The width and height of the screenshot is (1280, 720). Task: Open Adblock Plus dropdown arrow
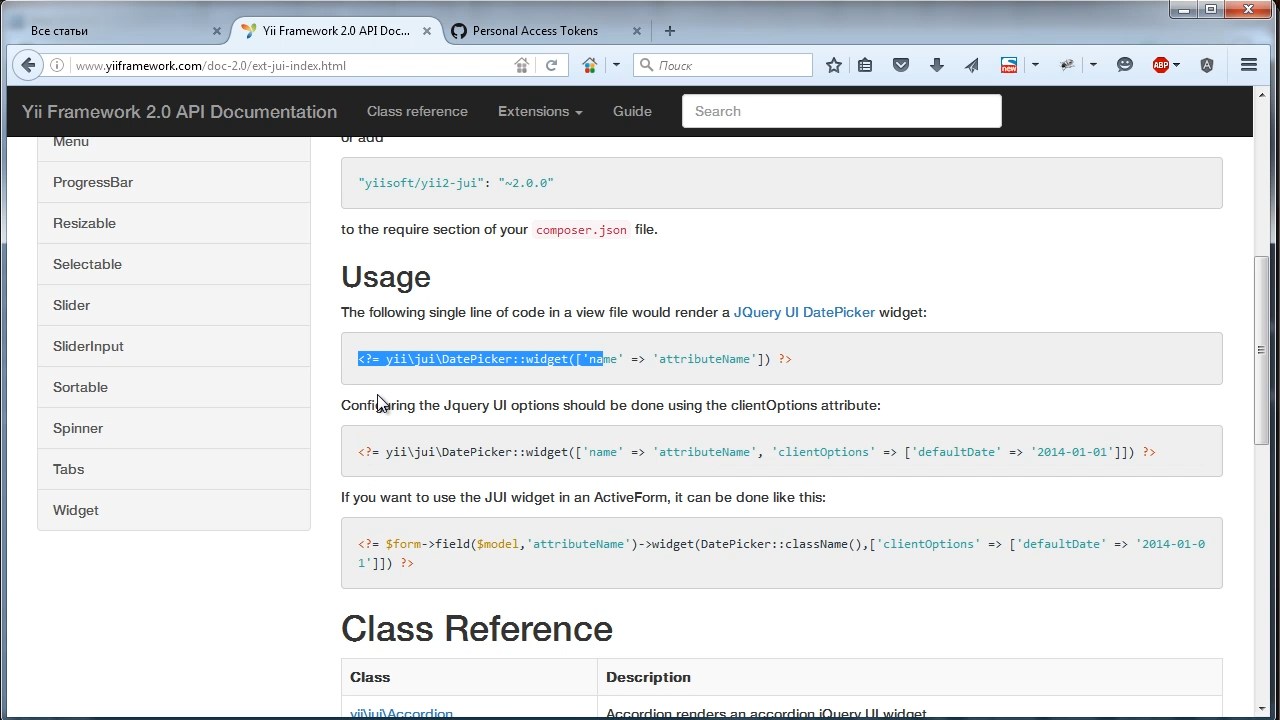(x=1177, y=65)
